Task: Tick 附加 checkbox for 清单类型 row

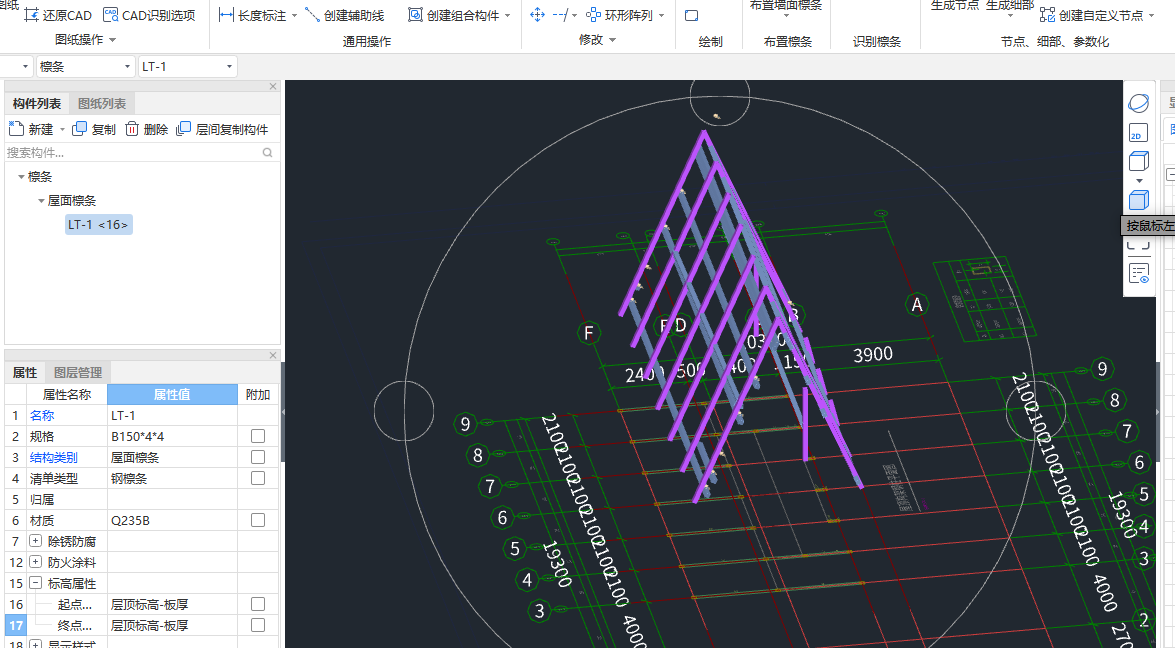Action: [x=258, y=478]
